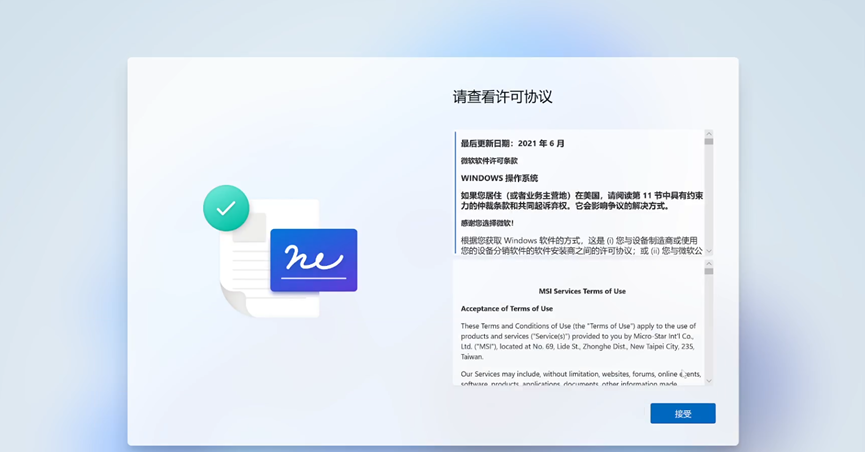Click the MSI Services Terms of Use heading
This screenshot has width=865, height=452.
tap(582, 291)
